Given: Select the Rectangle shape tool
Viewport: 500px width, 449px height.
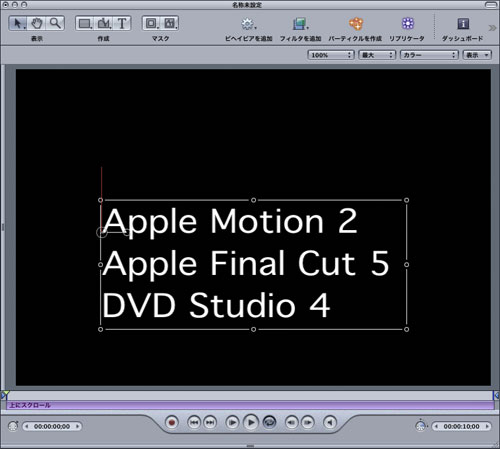Looking at the screenshot, I should (x=84, y=23).
